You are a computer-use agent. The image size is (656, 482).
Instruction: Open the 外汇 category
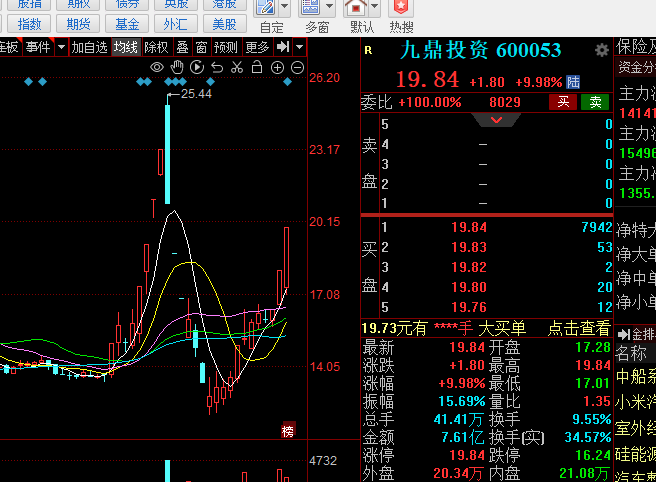tap(176, 24)
